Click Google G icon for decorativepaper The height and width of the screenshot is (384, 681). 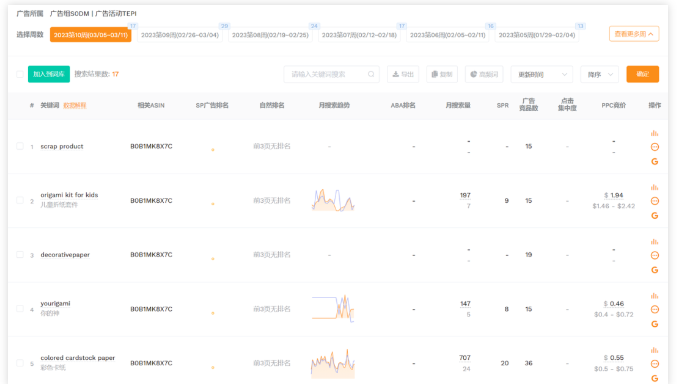click(x=655, y=270)
